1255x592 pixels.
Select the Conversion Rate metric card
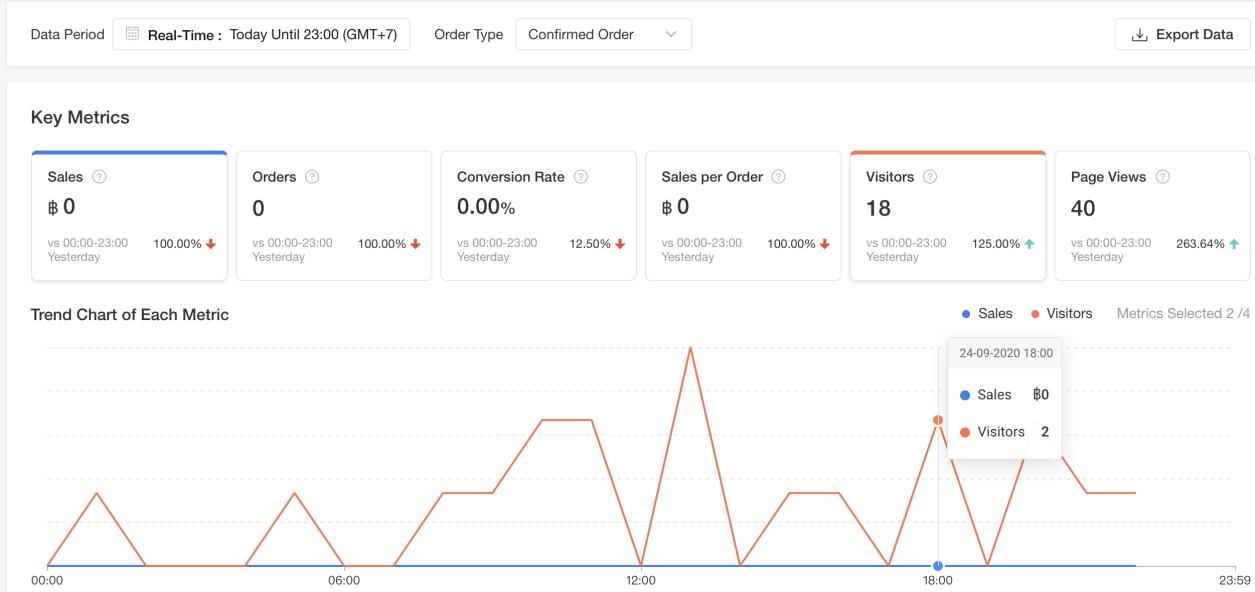pos(538,216)
